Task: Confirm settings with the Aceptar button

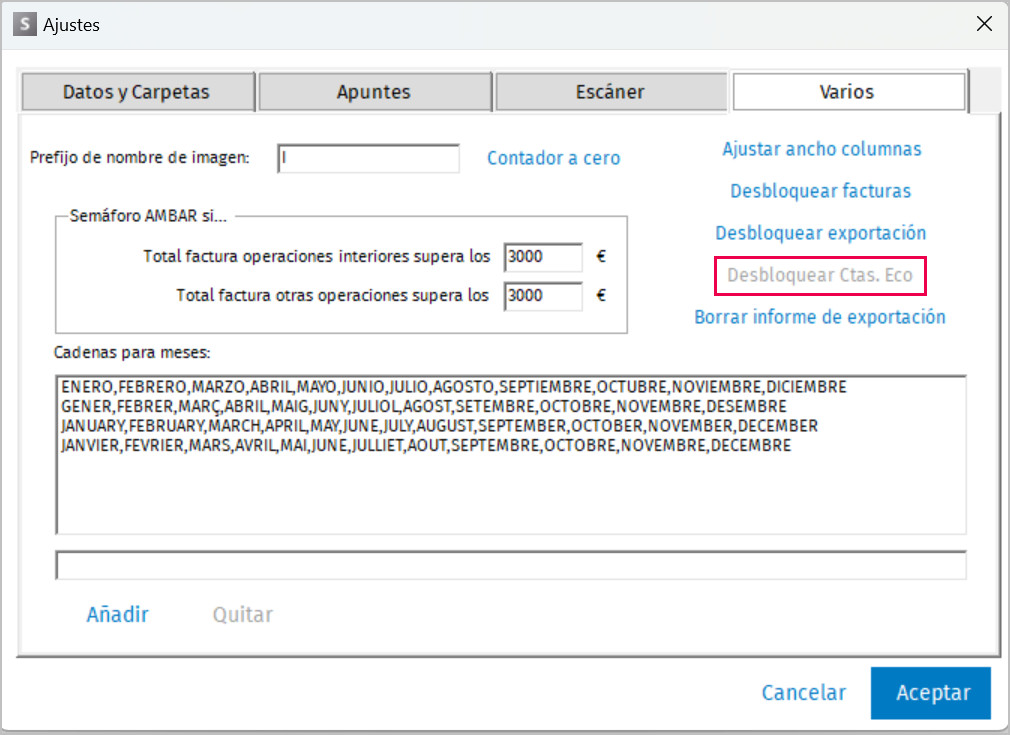Action: (931, 693)
